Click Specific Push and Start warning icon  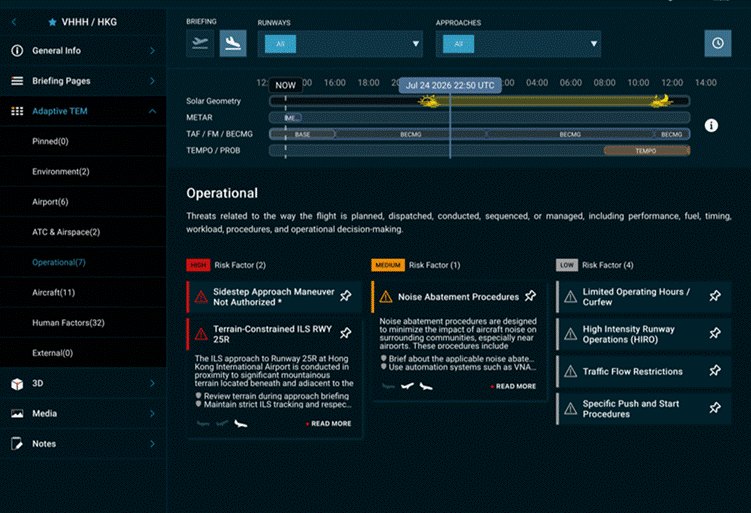570,409
